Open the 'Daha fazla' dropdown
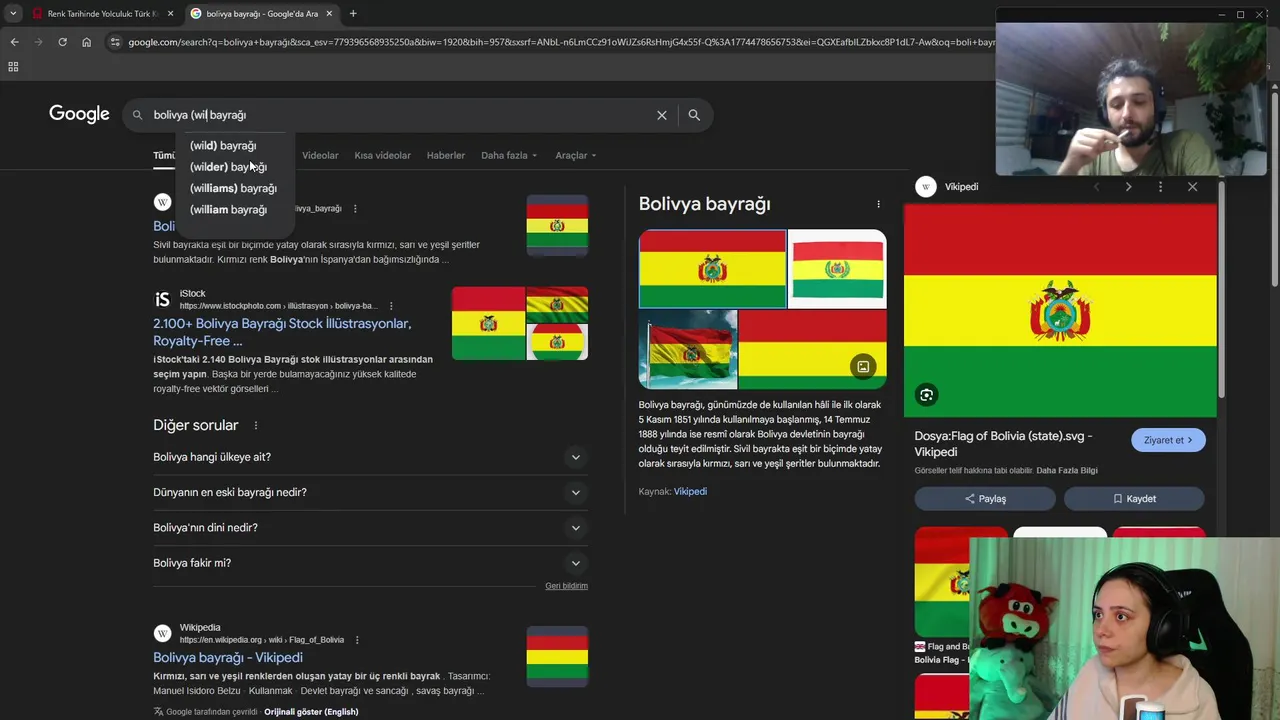Image resolution: width=1280 pixels, height=720 pixels. [x=509, y=156]
